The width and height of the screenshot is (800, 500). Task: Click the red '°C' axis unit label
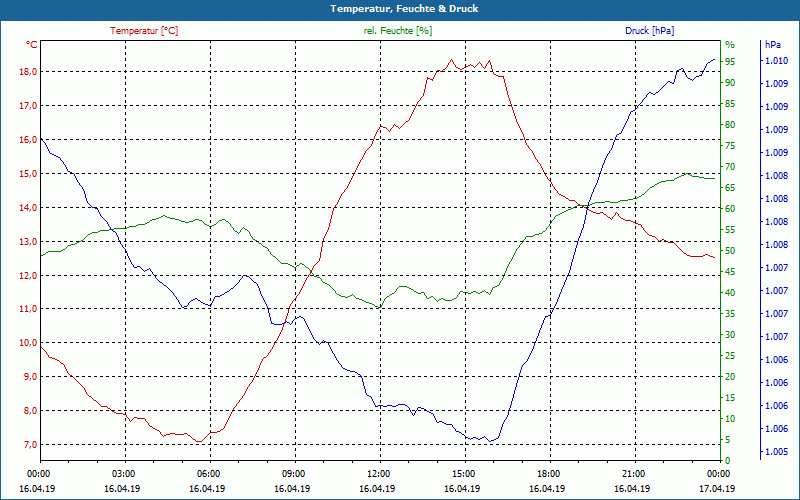click(x=32, y=45)
